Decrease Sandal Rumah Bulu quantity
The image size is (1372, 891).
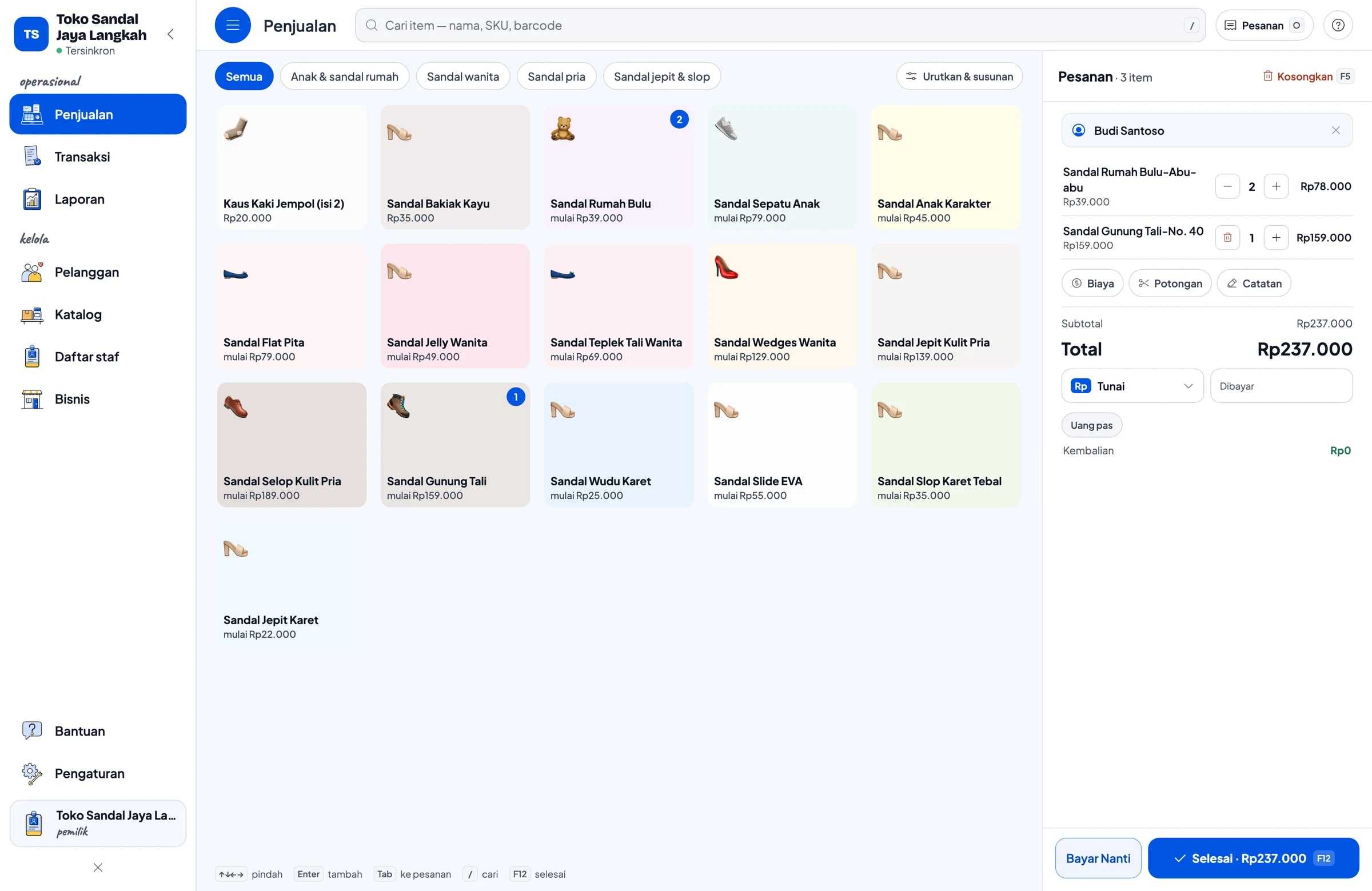pos(1227,186)
